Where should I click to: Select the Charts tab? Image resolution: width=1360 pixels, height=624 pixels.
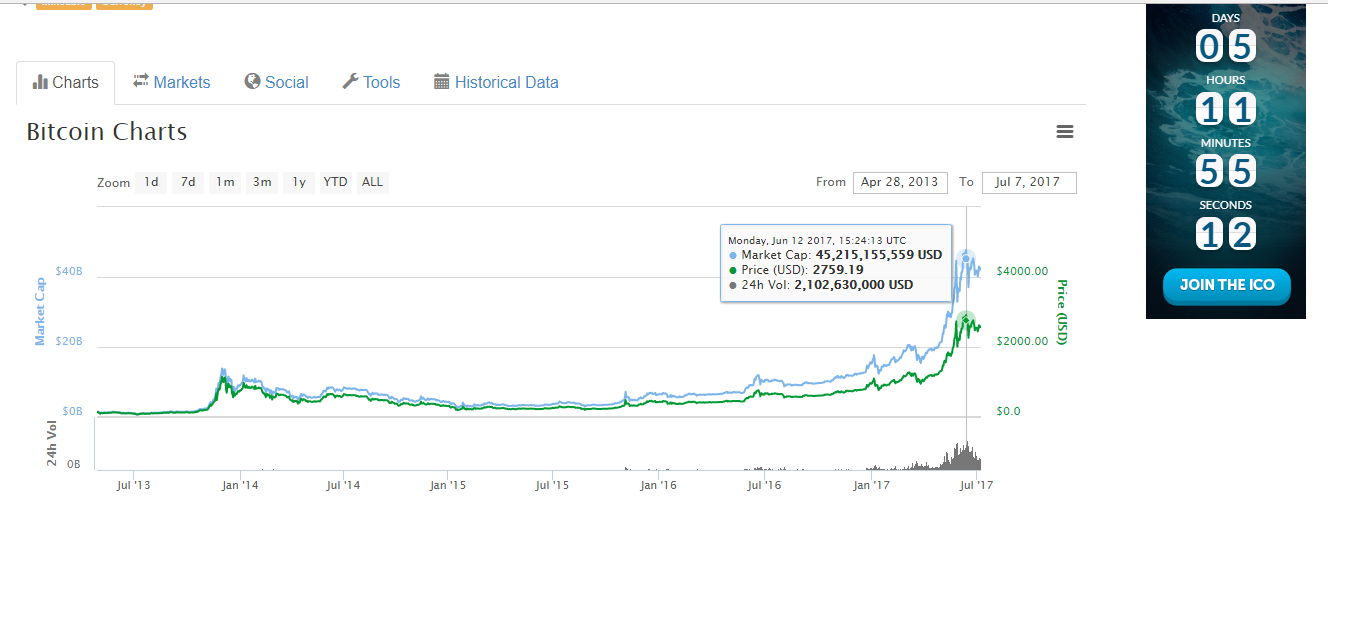click(x=66, y=82)
